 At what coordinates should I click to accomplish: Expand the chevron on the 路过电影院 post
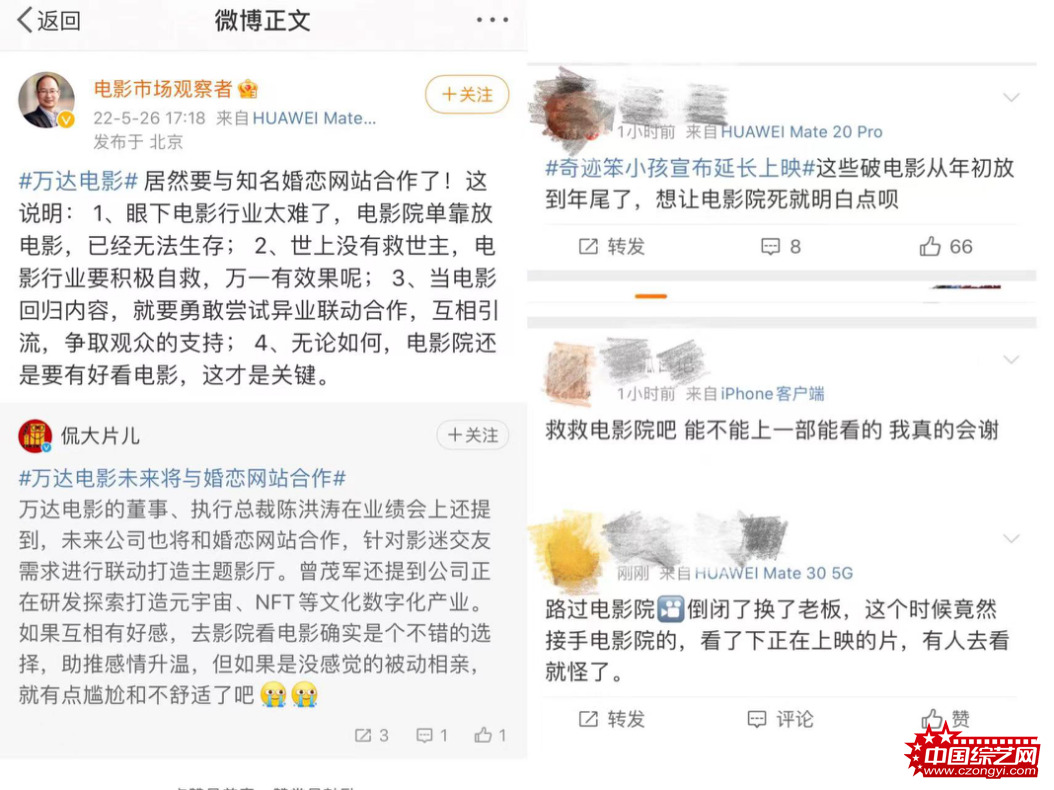click(x=1011, y=539)
